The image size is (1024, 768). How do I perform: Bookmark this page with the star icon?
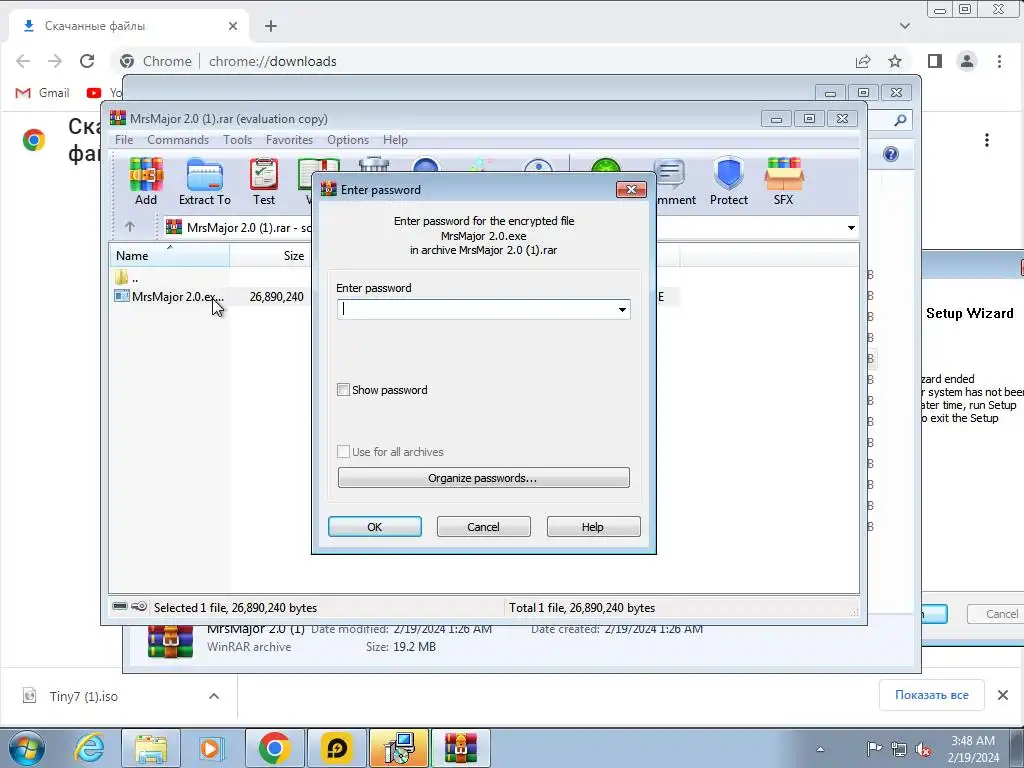click(895, 61)
